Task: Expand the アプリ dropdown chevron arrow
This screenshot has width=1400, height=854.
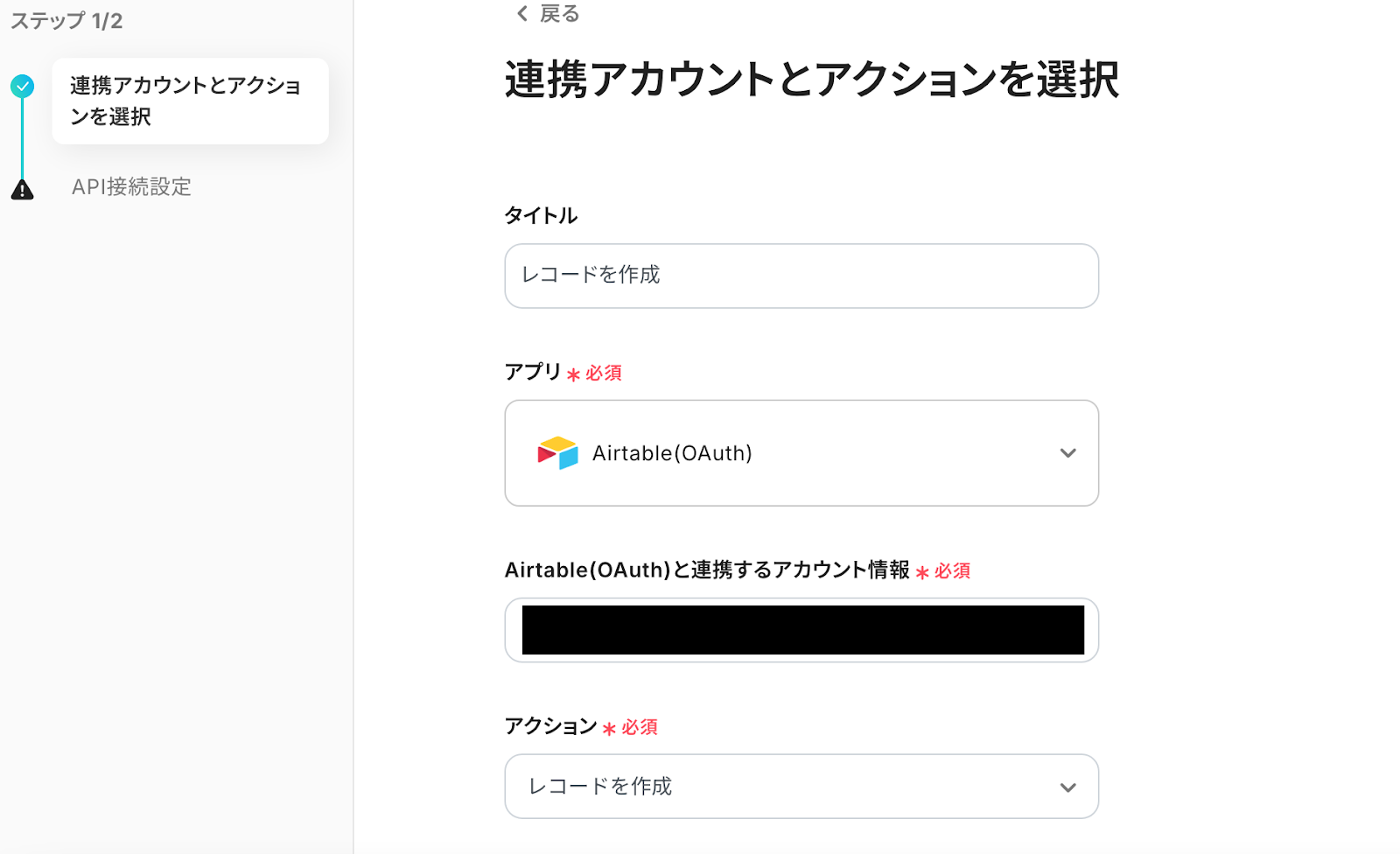Action: pyautogui.click(x=1067, y=453)
